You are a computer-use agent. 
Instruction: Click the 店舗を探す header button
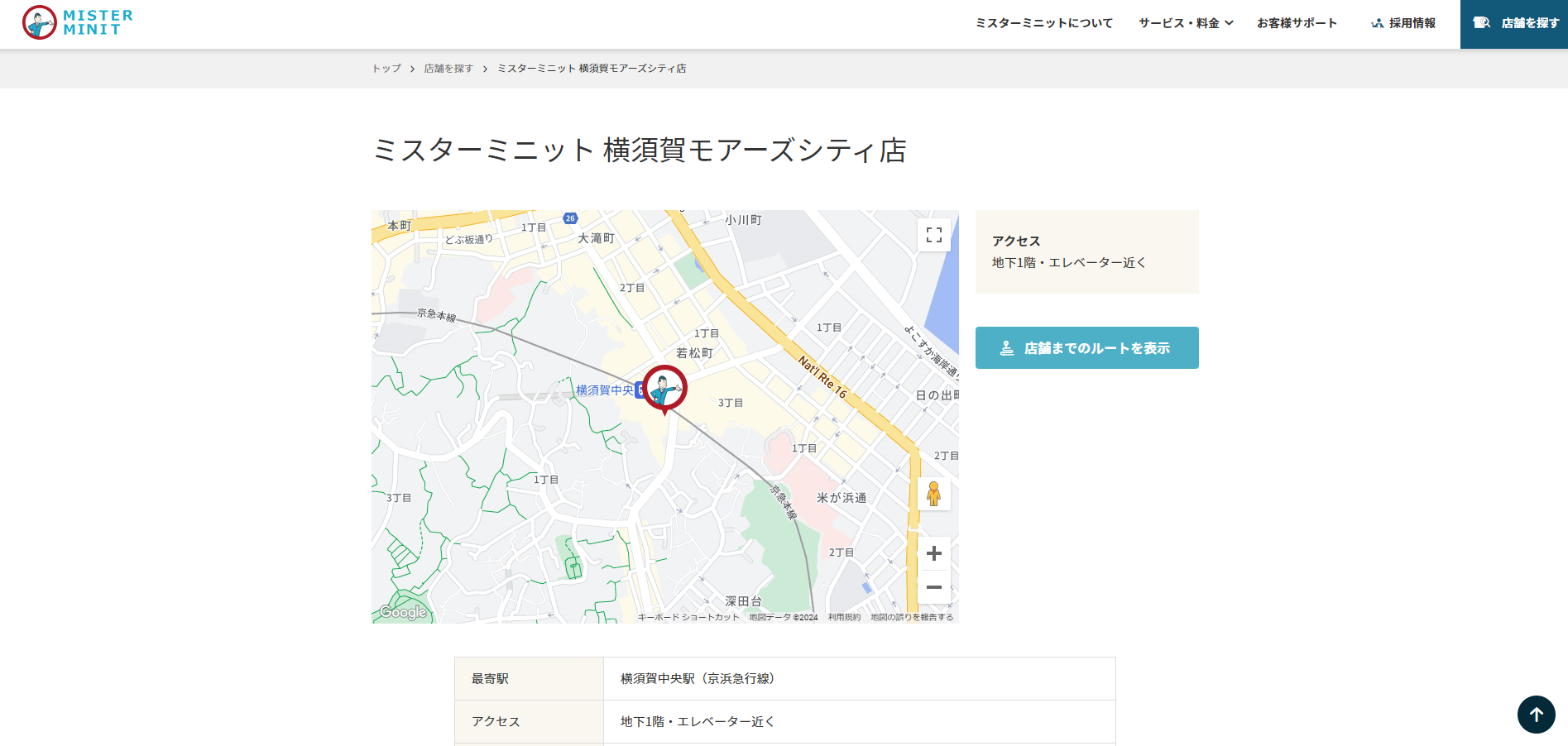1514,24
